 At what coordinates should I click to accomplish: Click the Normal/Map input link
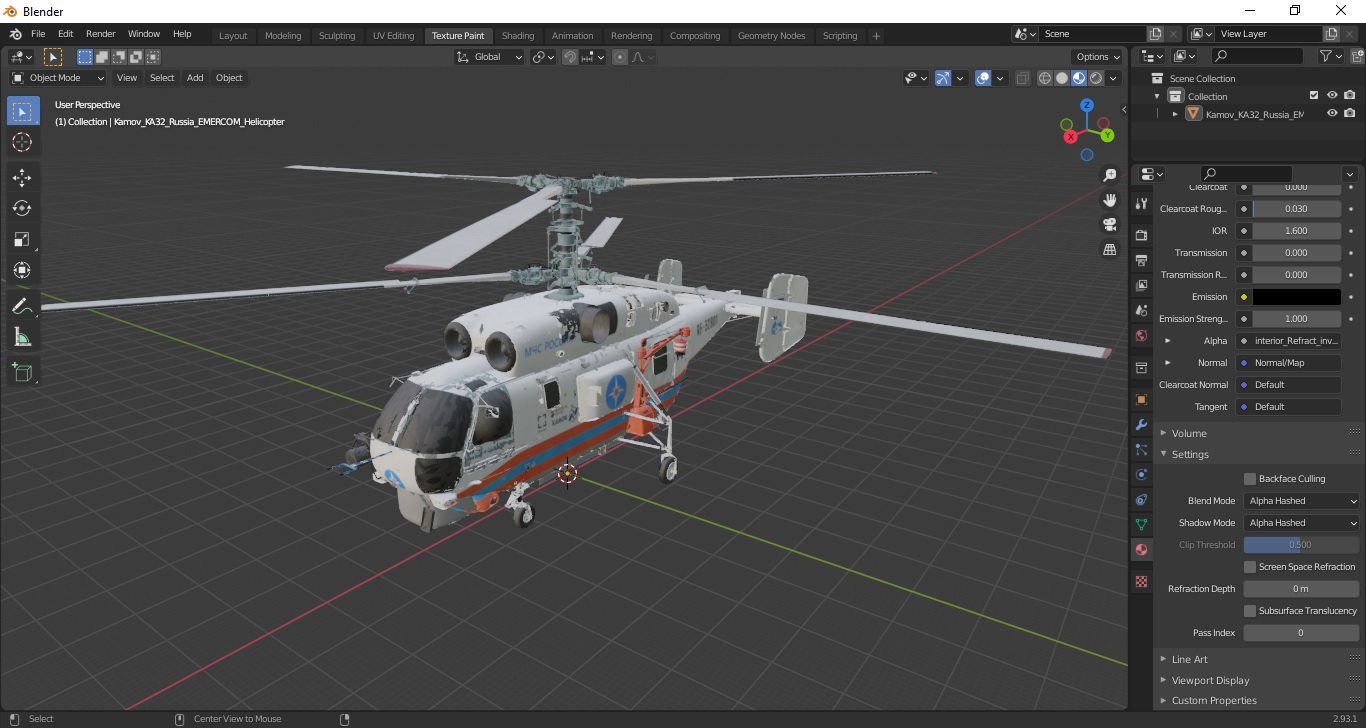coord(1288,363)
